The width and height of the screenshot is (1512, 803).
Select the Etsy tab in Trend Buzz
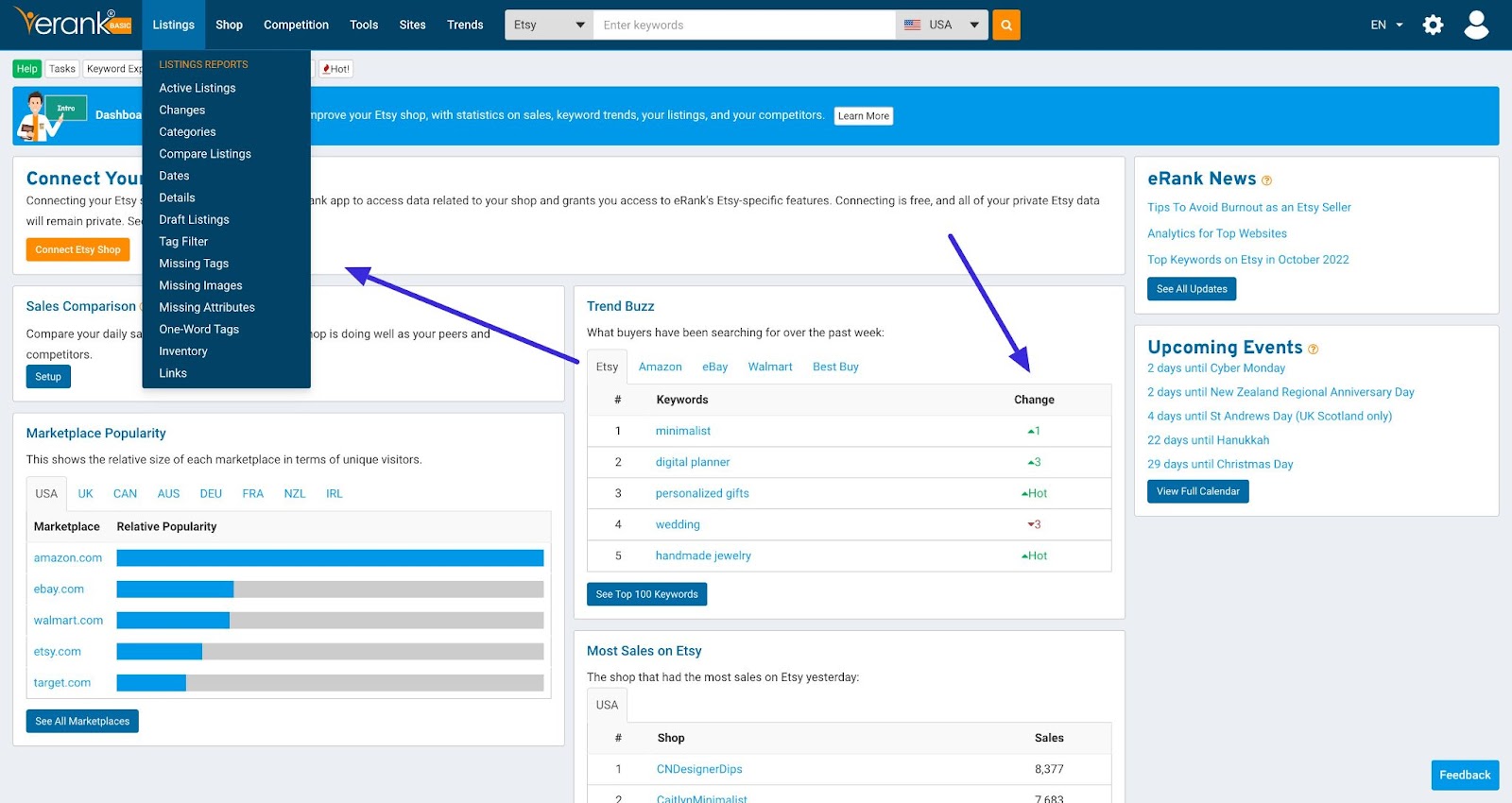(x=607, y=367)
